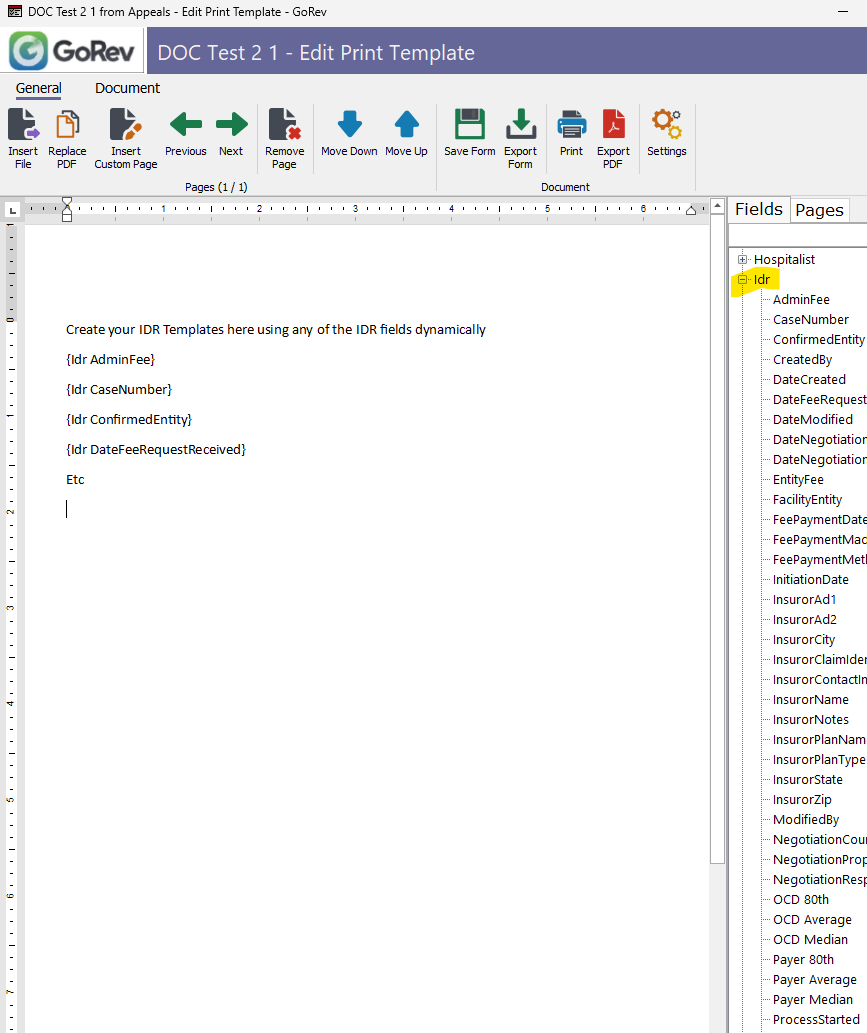Select the InsurorName field in tree

click(x=810, y=700)
